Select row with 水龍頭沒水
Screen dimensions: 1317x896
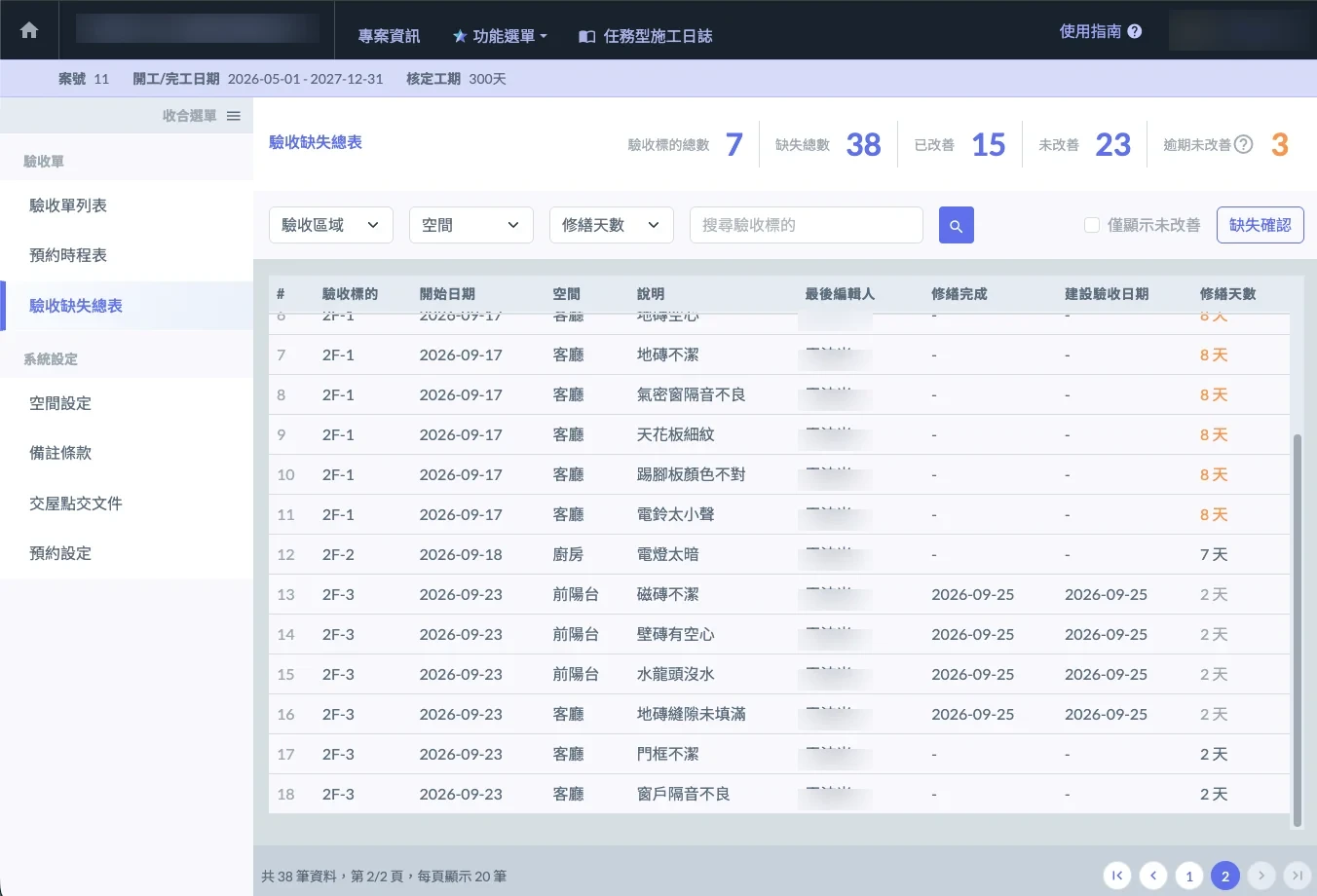[779, 674]
